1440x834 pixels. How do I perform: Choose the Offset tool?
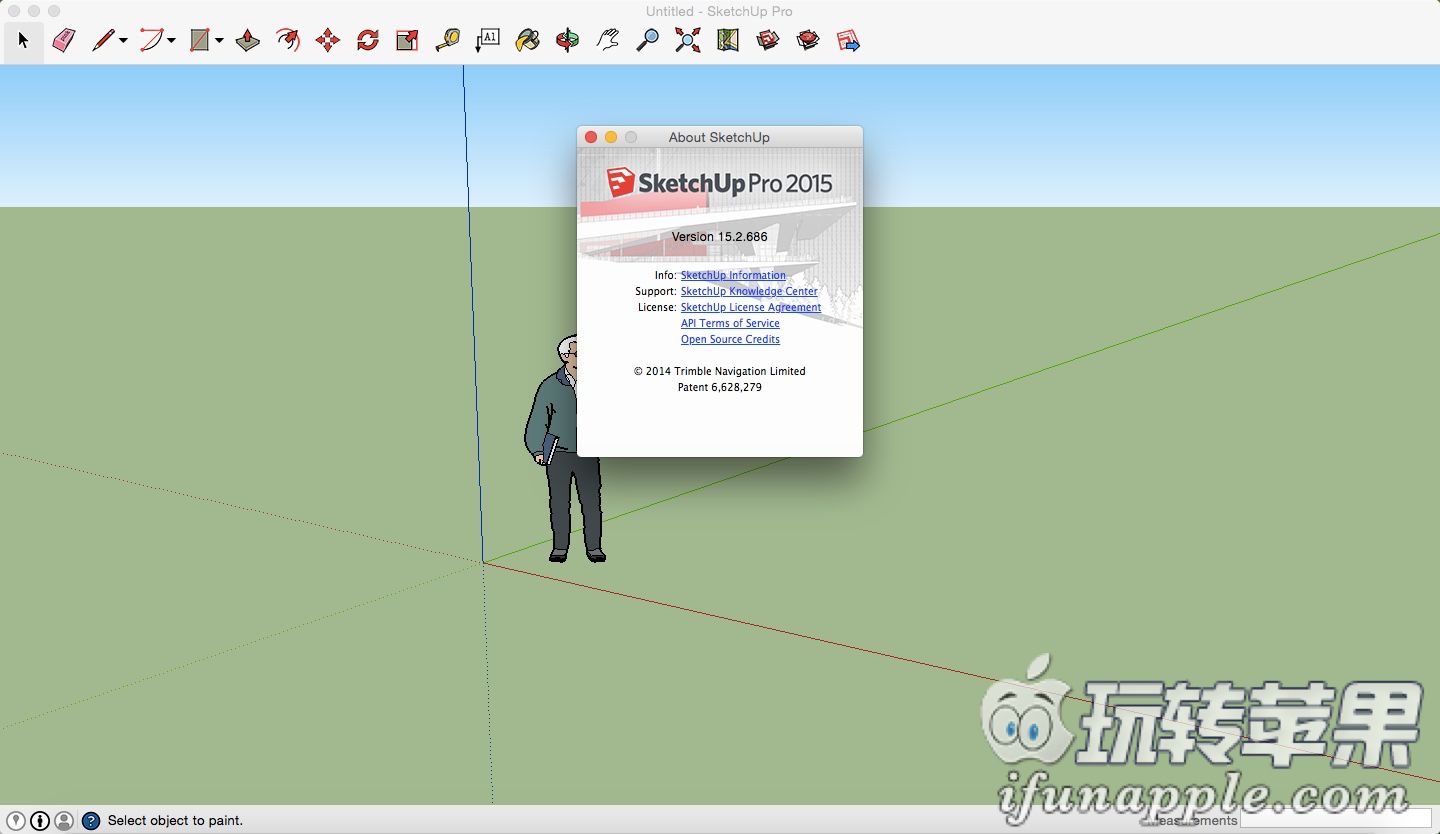(x=288, y=41)
